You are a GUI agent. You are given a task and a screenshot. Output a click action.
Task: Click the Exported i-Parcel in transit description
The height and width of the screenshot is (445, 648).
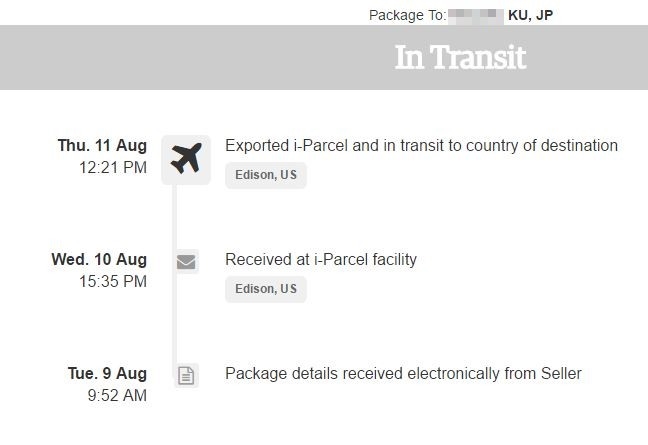pyautogui.click(x=421, y=146)
